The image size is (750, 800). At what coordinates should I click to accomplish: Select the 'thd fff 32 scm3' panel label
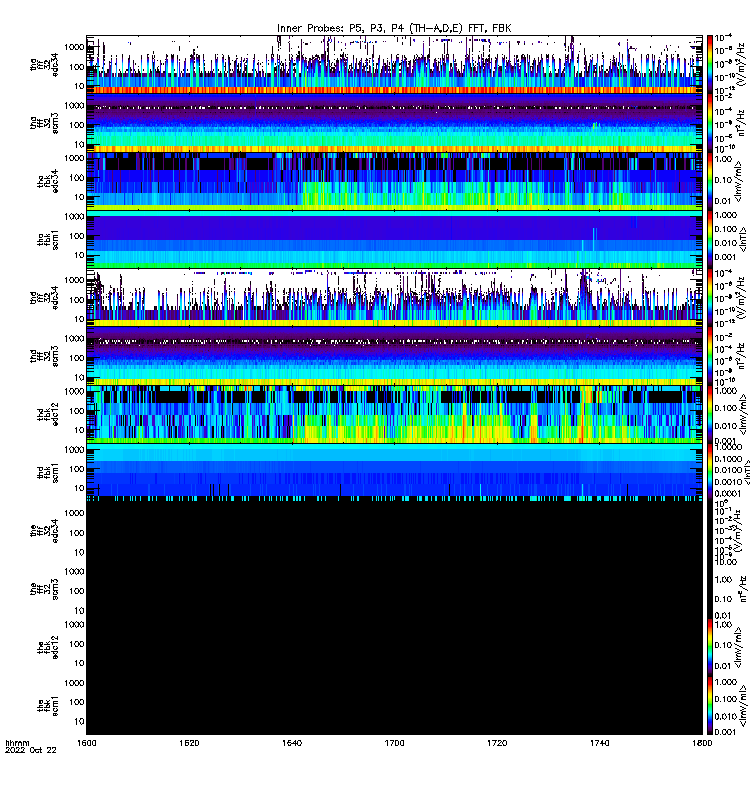tap(44, 356)
